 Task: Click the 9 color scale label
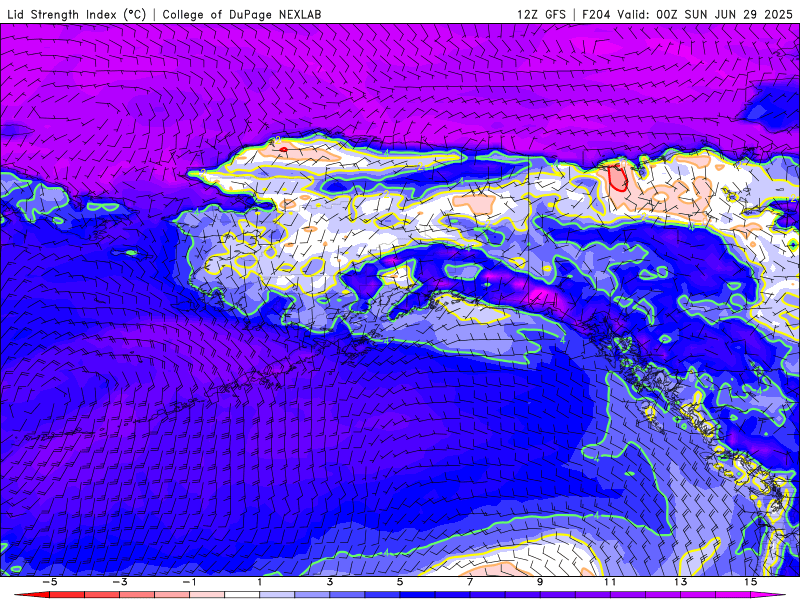click(540, 582)
